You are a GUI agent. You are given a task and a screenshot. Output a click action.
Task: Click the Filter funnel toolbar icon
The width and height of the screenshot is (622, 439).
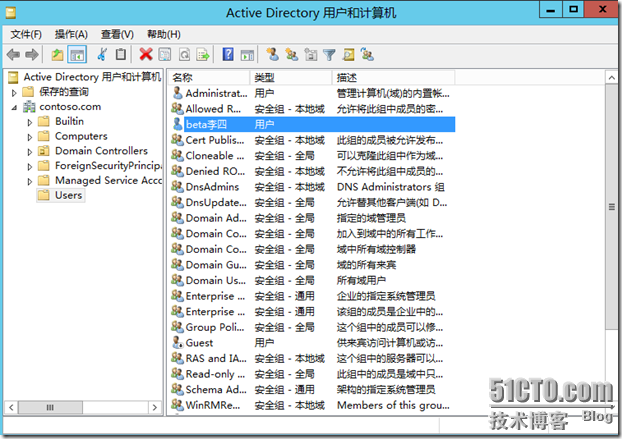click(329, 55)
